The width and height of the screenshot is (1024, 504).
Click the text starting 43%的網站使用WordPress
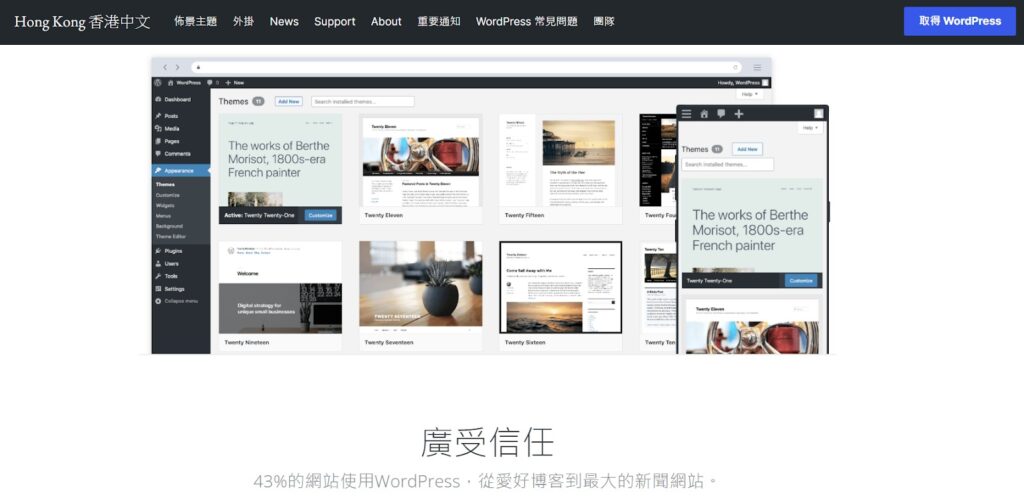pos(485,482)
